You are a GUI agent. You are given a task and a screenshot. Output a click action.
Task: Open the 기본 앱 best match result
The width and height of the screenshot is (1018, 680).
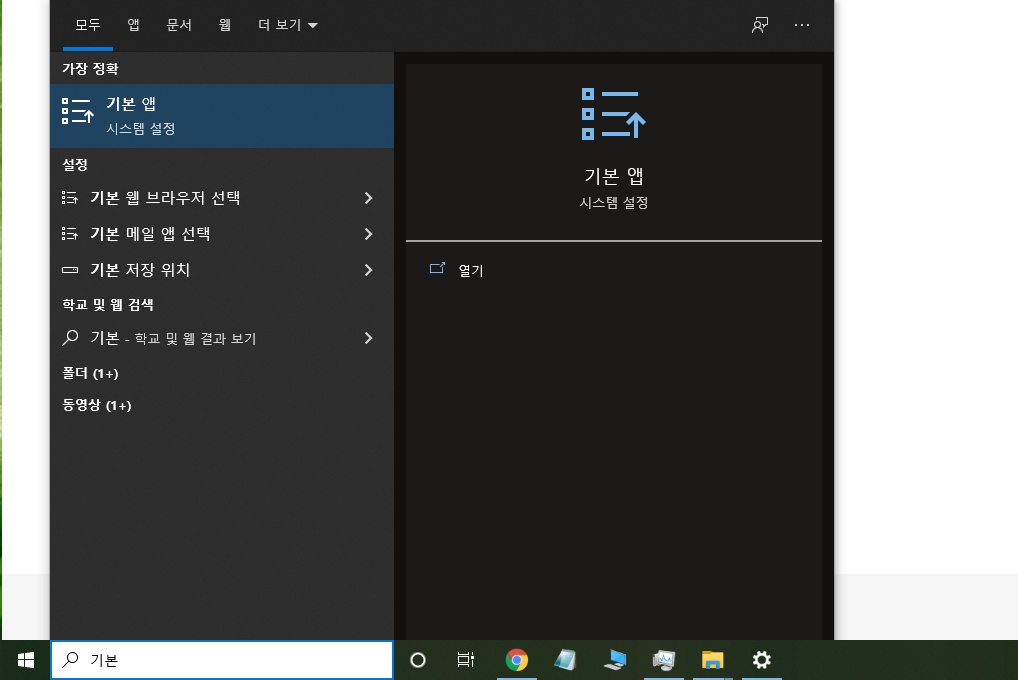[221, 116]
